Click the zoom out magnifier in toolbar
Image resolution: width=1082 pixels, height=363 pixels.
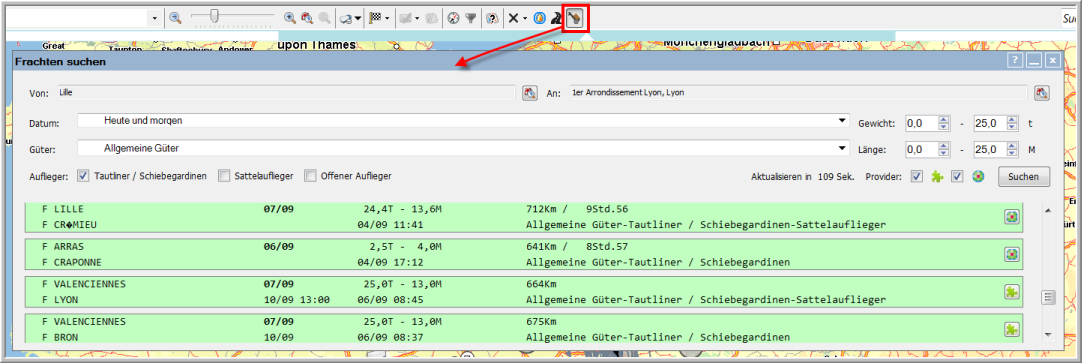click(175, 19)
